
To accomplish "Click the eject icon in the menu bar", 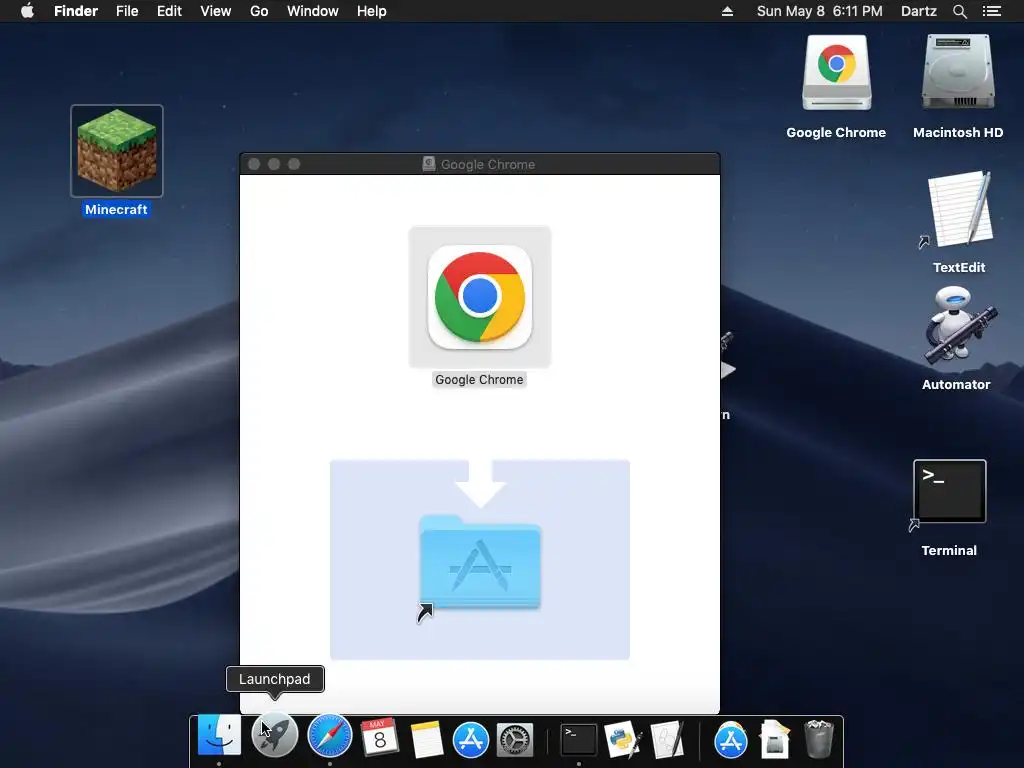I will pos(727,11).
